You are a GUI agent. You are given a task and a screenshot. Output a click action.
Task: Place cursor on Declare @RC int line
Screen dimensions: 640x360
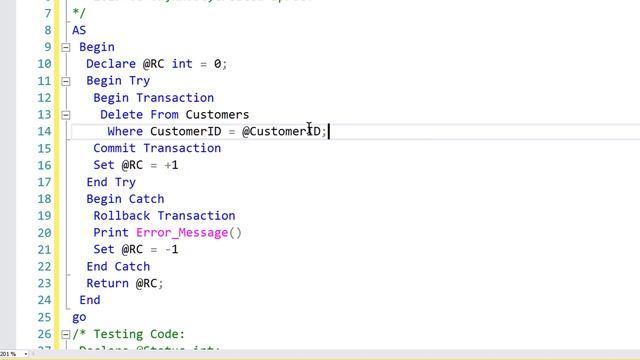coord(156,64)
